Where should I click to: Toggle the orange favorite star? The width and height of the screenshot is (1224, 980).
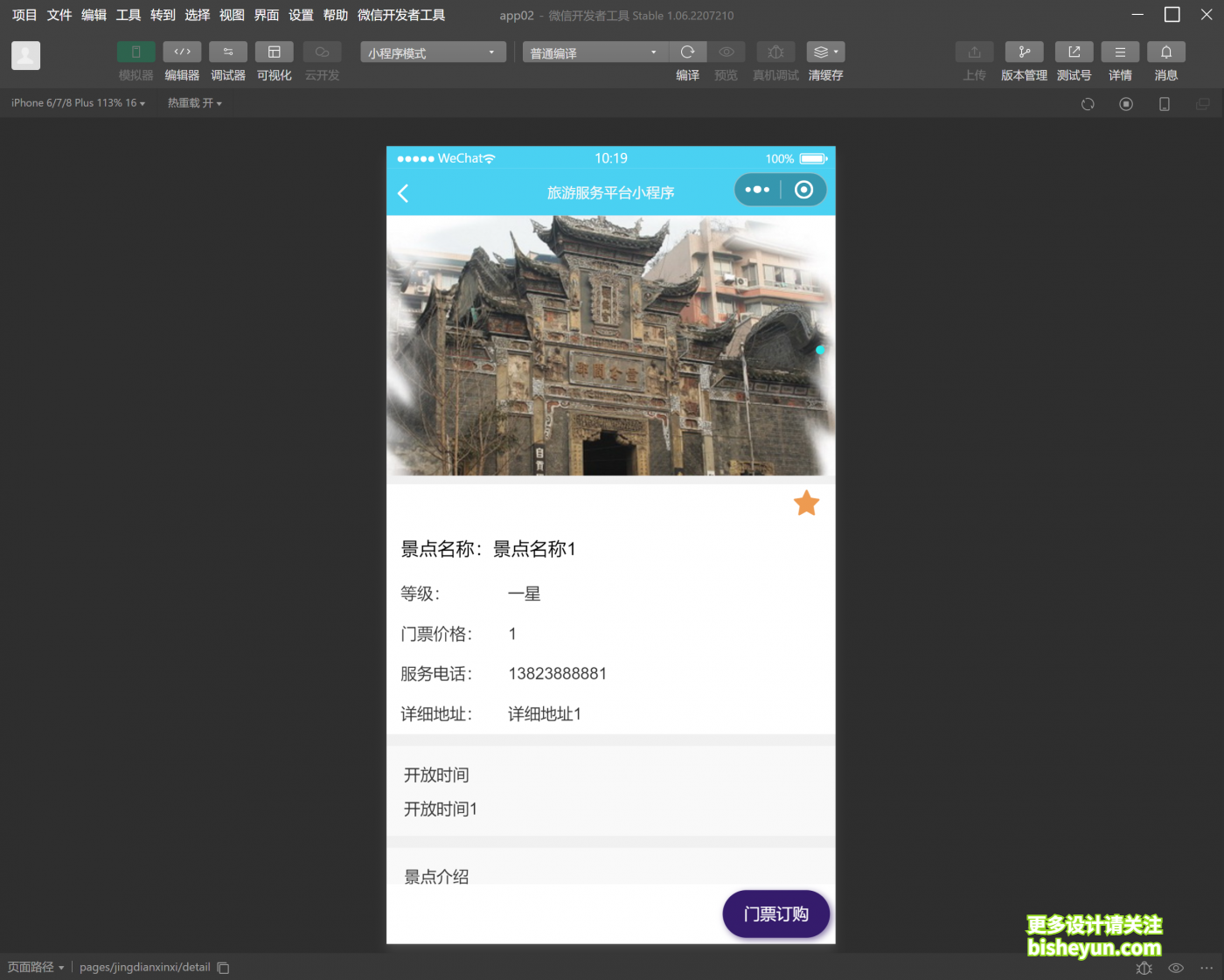point(806,504)
